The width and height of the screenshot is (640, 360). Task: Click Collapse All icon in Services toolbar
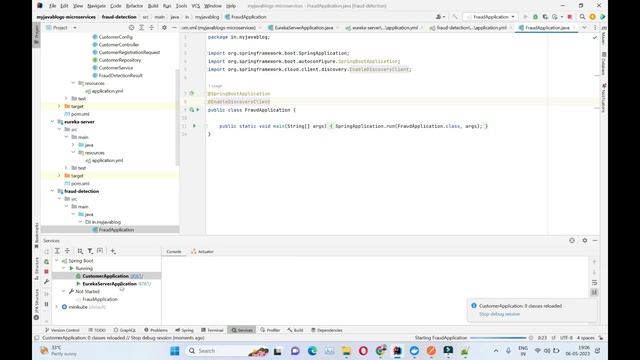(x=67, y=251)
